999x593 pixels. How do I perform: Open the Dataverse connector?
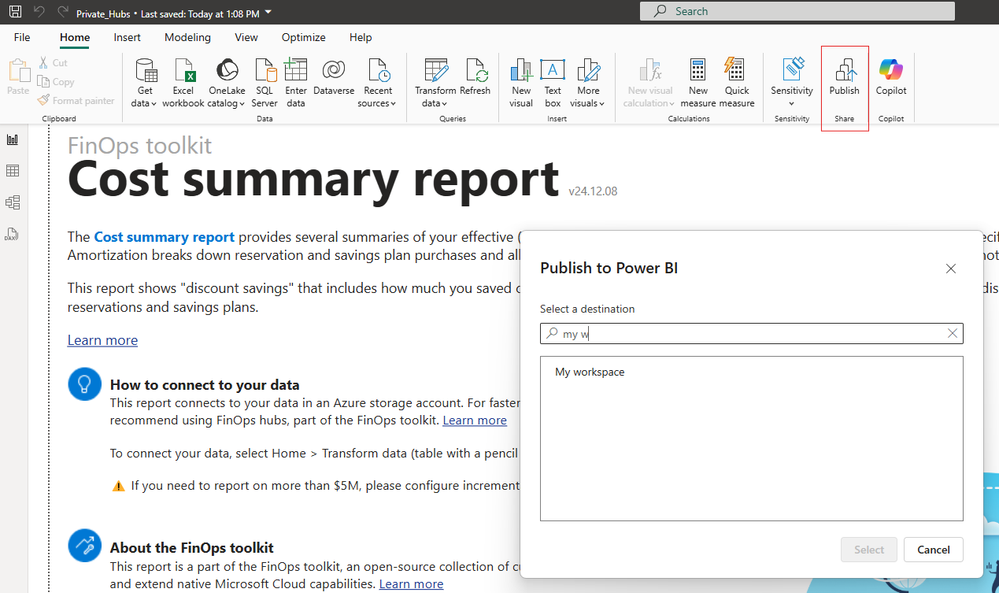(x=334, y=77)
